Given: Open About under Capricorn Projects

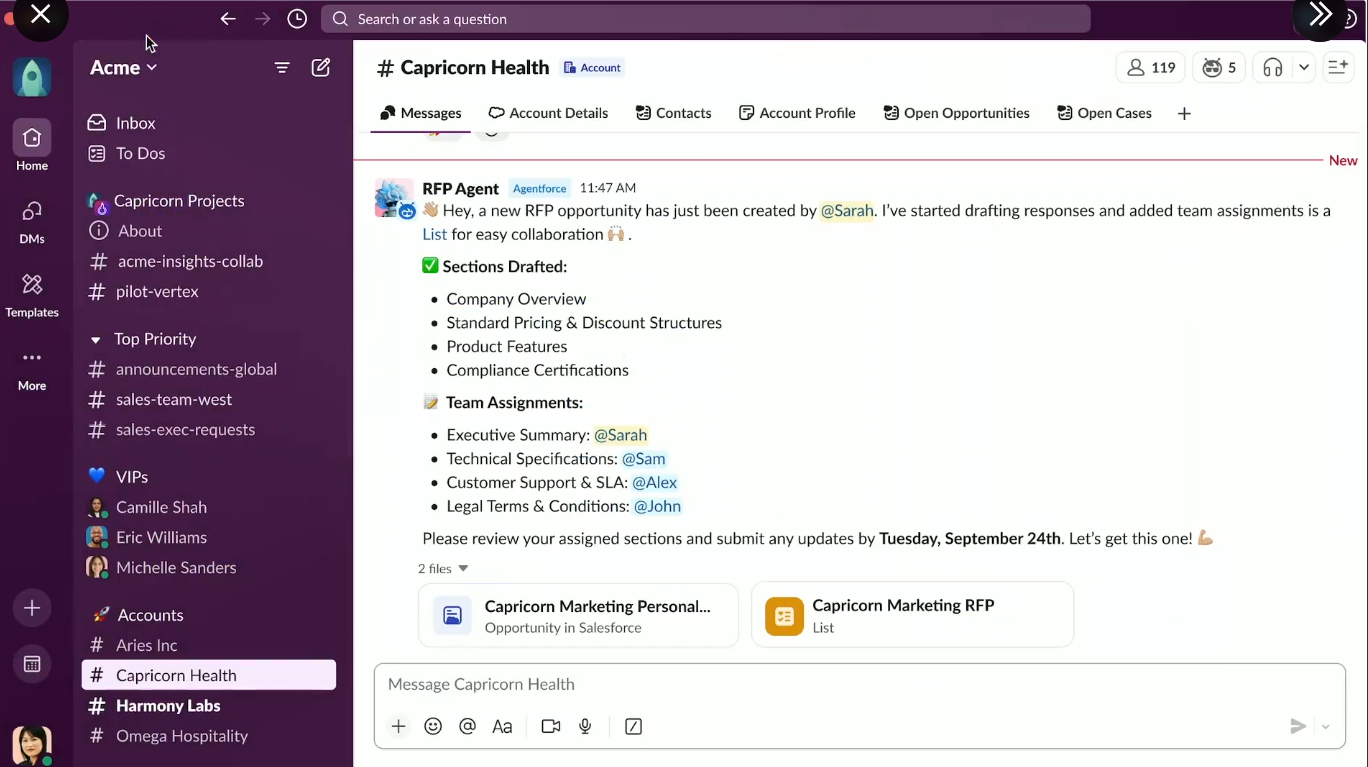Looking at the screenshot, I should (139, 231).
